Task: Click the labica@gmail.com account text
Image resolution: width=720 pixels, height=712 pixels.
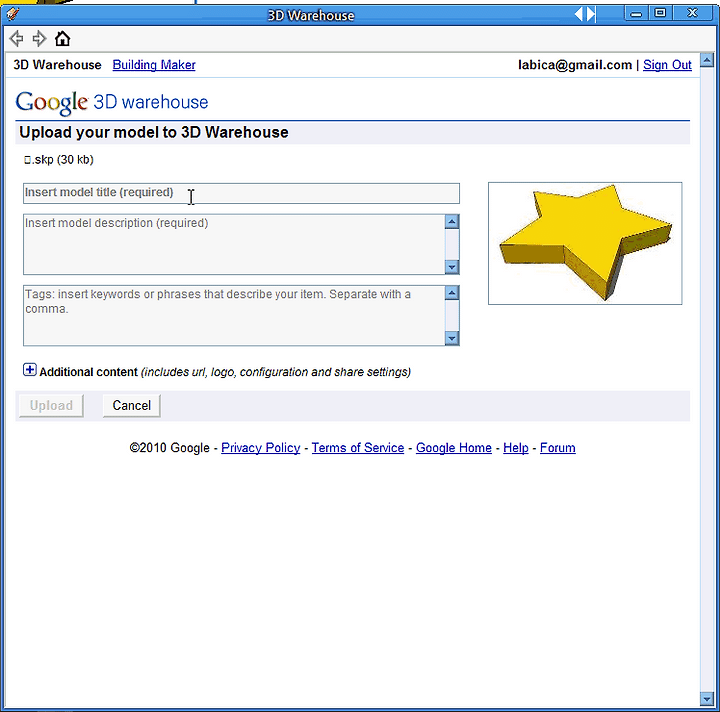Action: [x=575, y=65]
